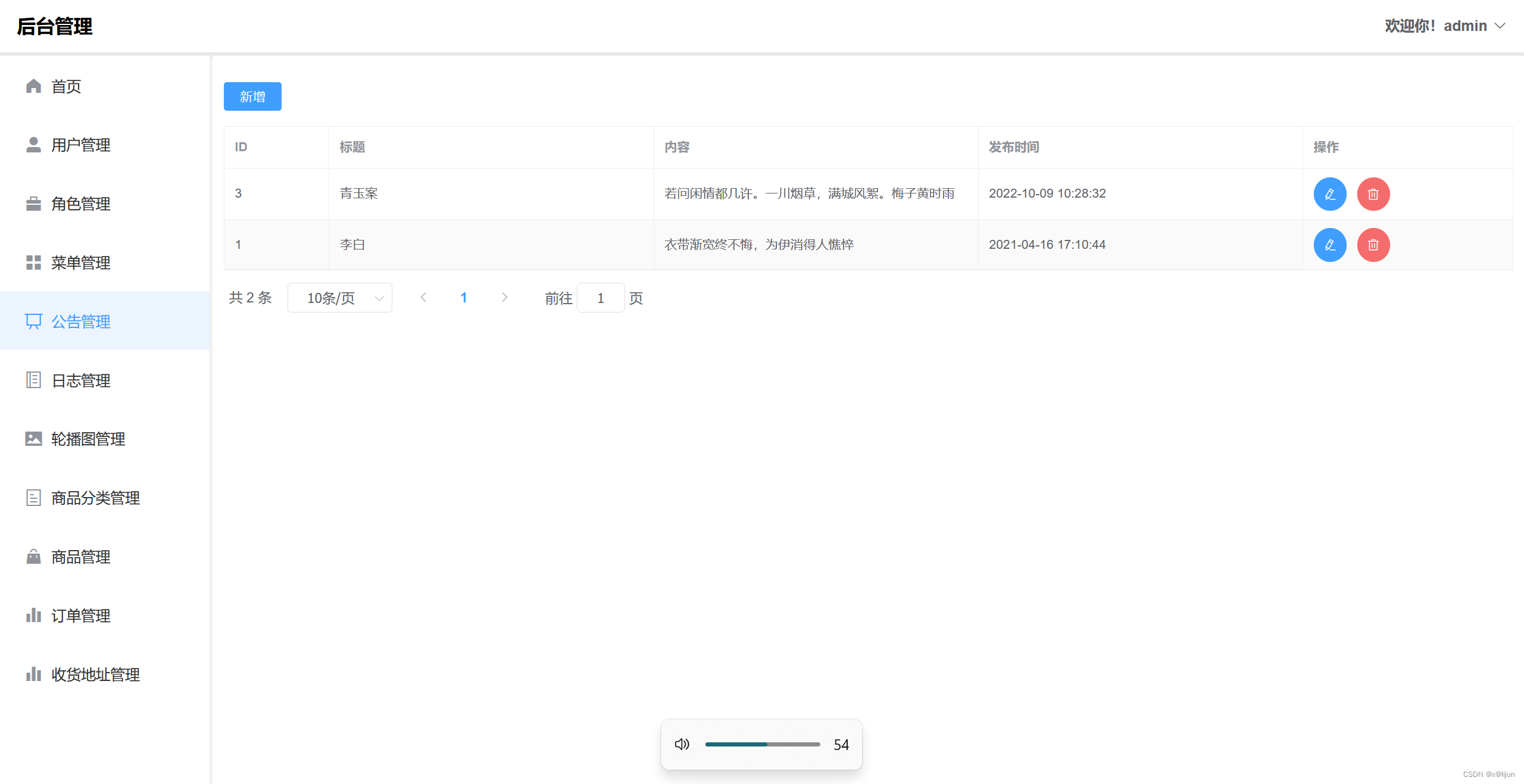Click the document icon beside 商品分类管理

33,498
